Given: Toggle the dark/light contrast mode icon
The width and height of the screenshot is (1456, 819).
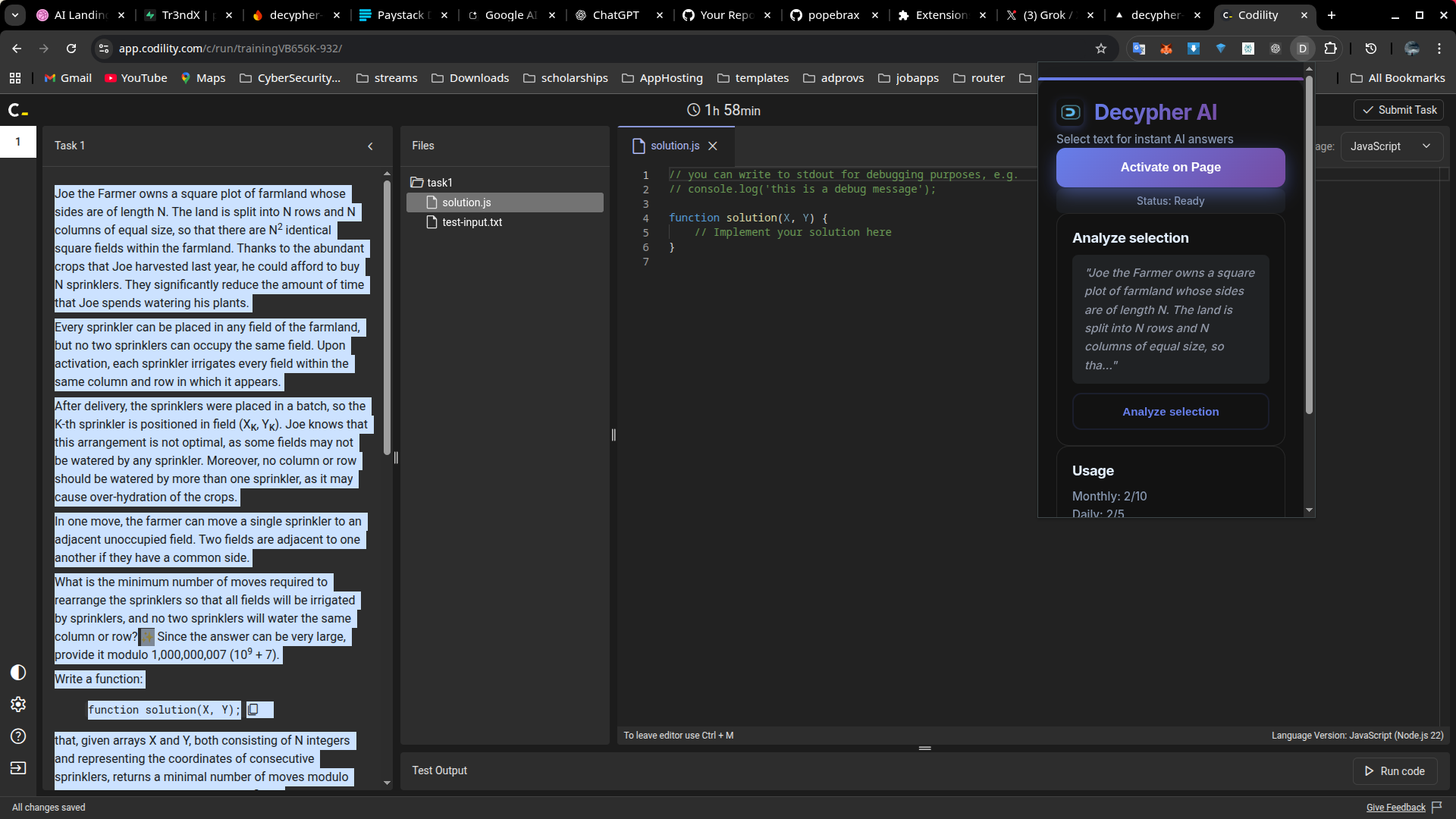Looking at the screenshot, I should coord(18,673).
